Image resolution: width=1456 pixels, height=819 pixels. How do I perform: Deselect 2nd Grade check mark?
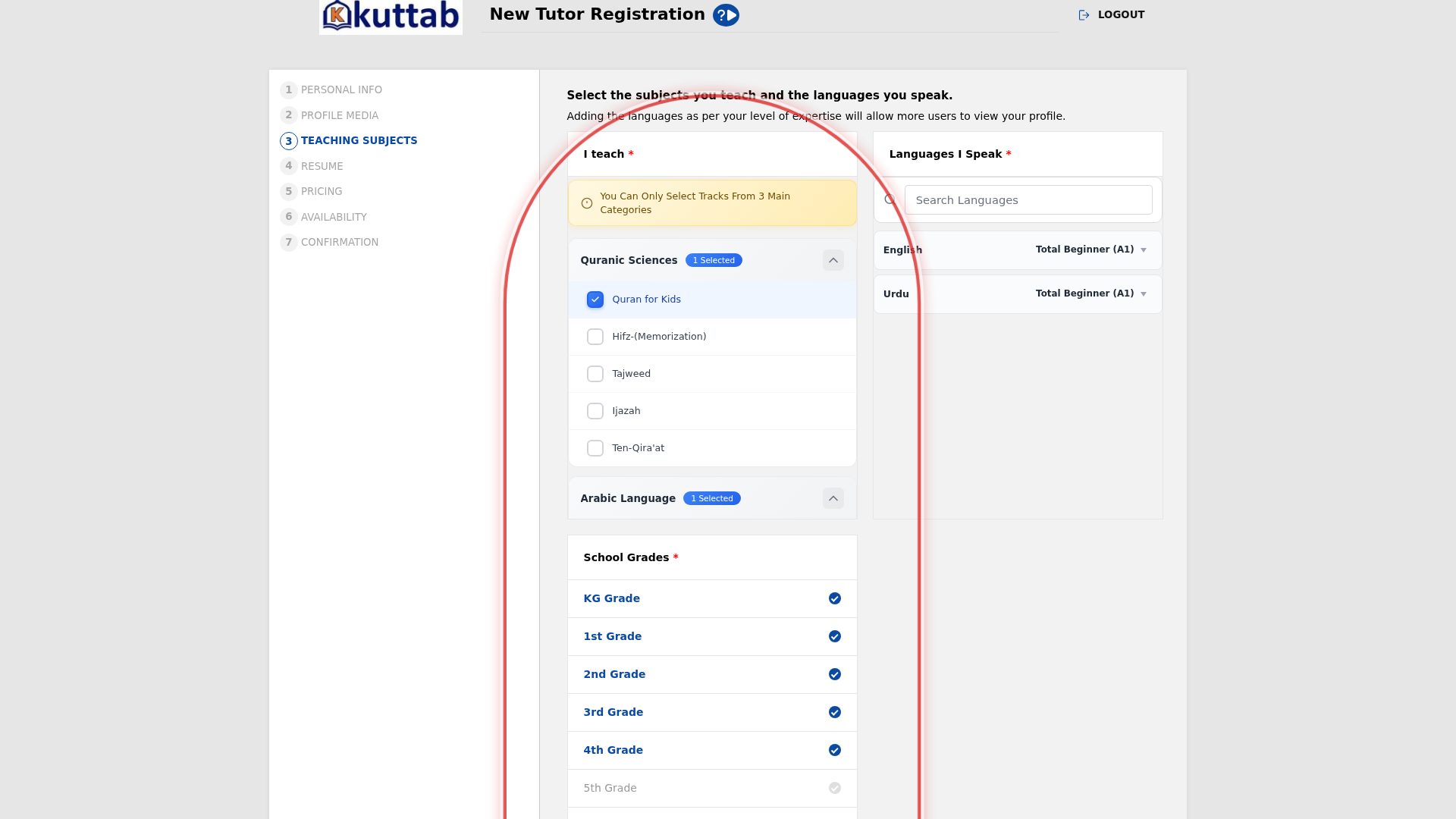pos(835,674)
